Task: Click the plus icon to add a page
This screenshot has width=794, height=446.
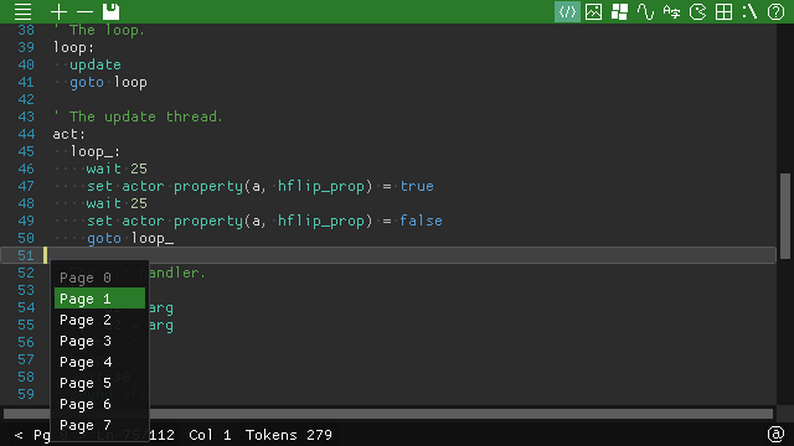Action: click(60, 12)
